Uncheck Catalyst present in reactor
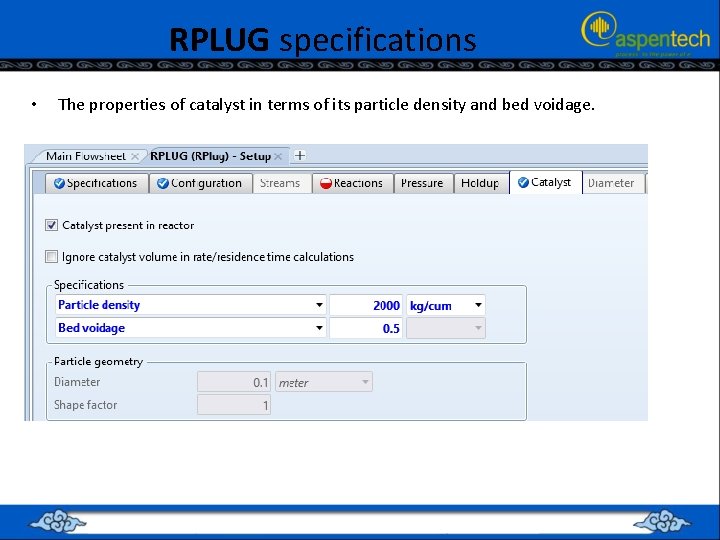Screen dimensions: 720x540 pos(51,225)
